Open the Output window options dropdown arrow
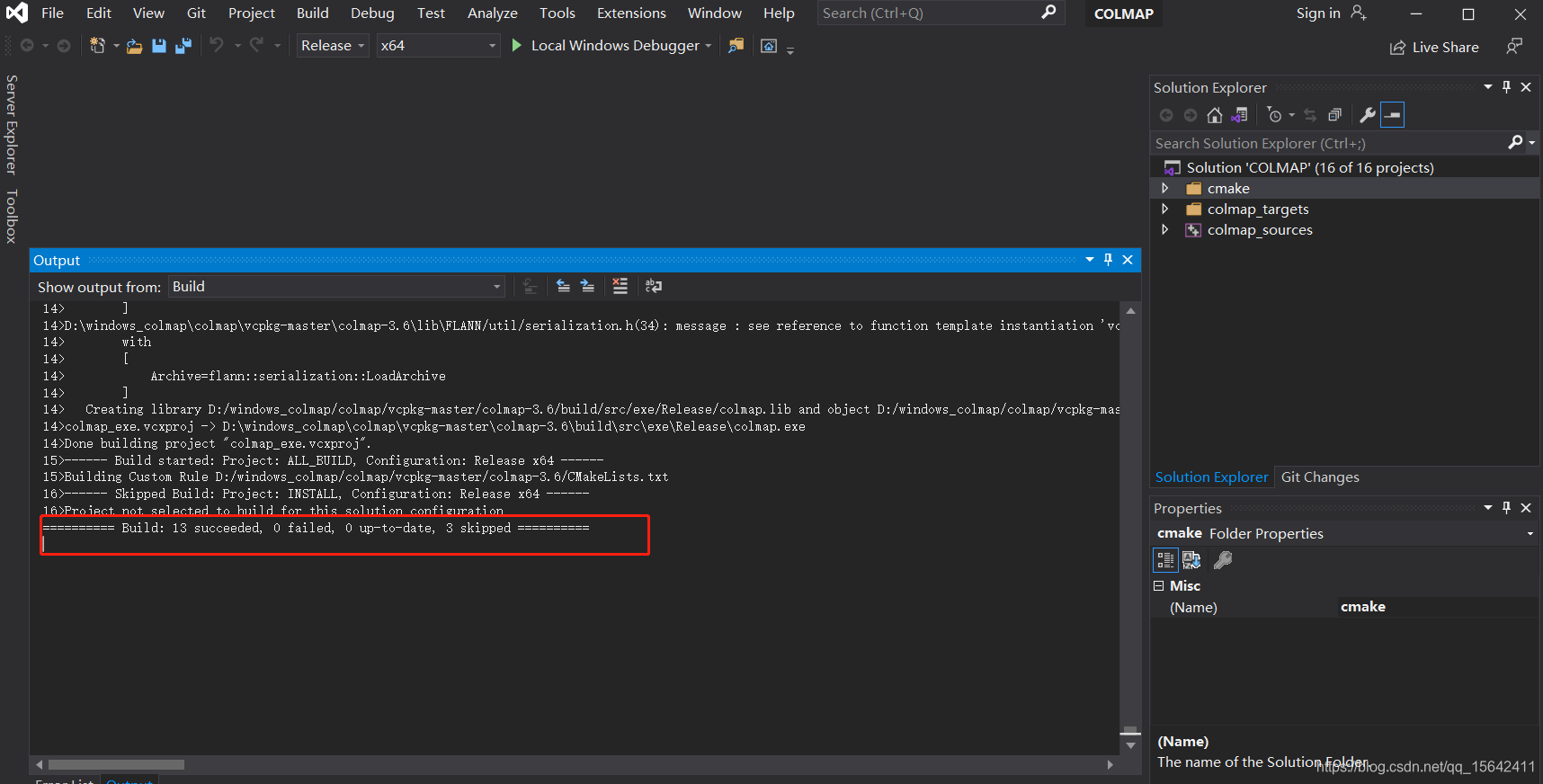 [1090, 259]
